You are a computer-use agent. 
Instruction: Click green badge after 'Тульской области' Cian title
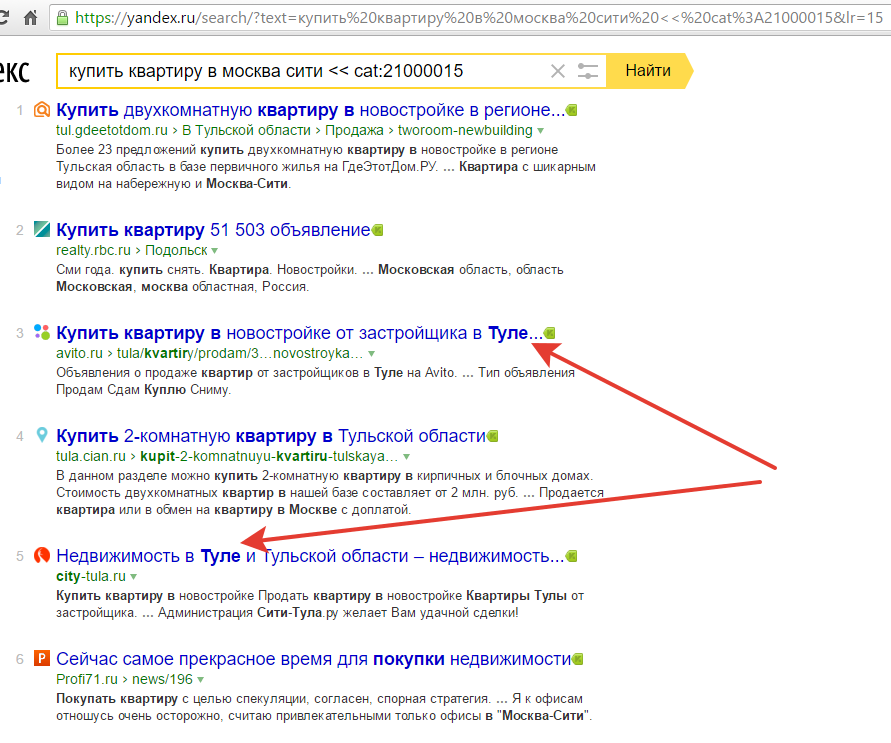(493, 436)
